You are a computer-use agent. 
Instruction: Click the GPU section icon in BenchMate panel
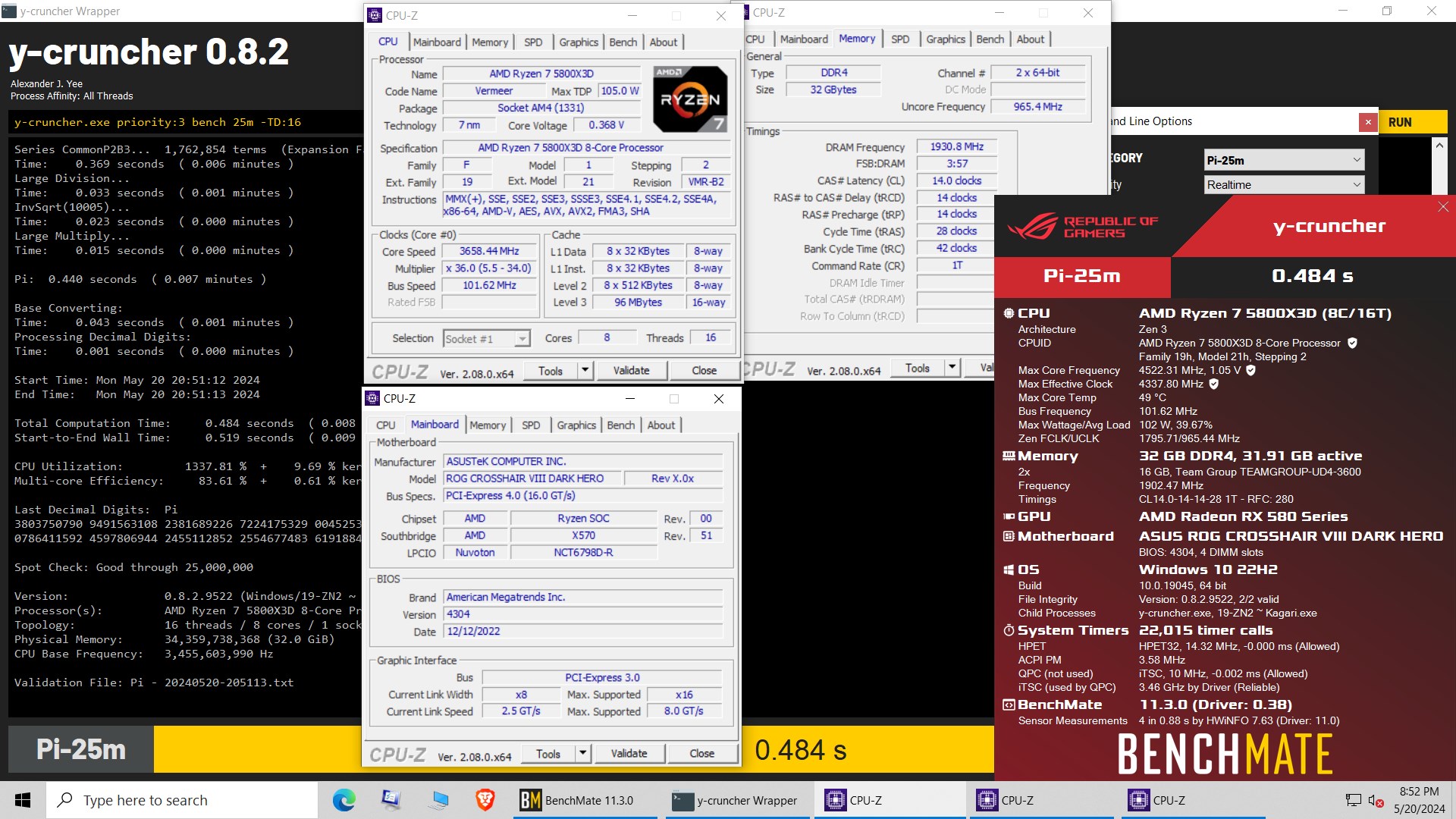click(1009, 516)
